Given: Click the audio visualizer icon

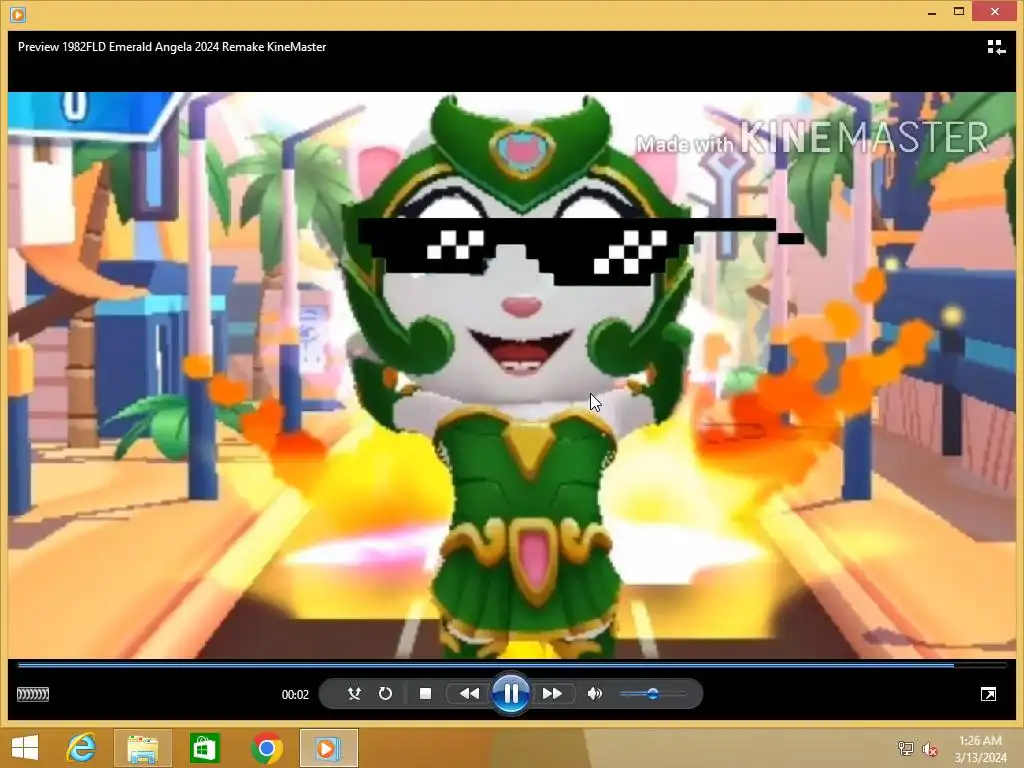Looking at the screenshot, I should (x=33, y=694).
